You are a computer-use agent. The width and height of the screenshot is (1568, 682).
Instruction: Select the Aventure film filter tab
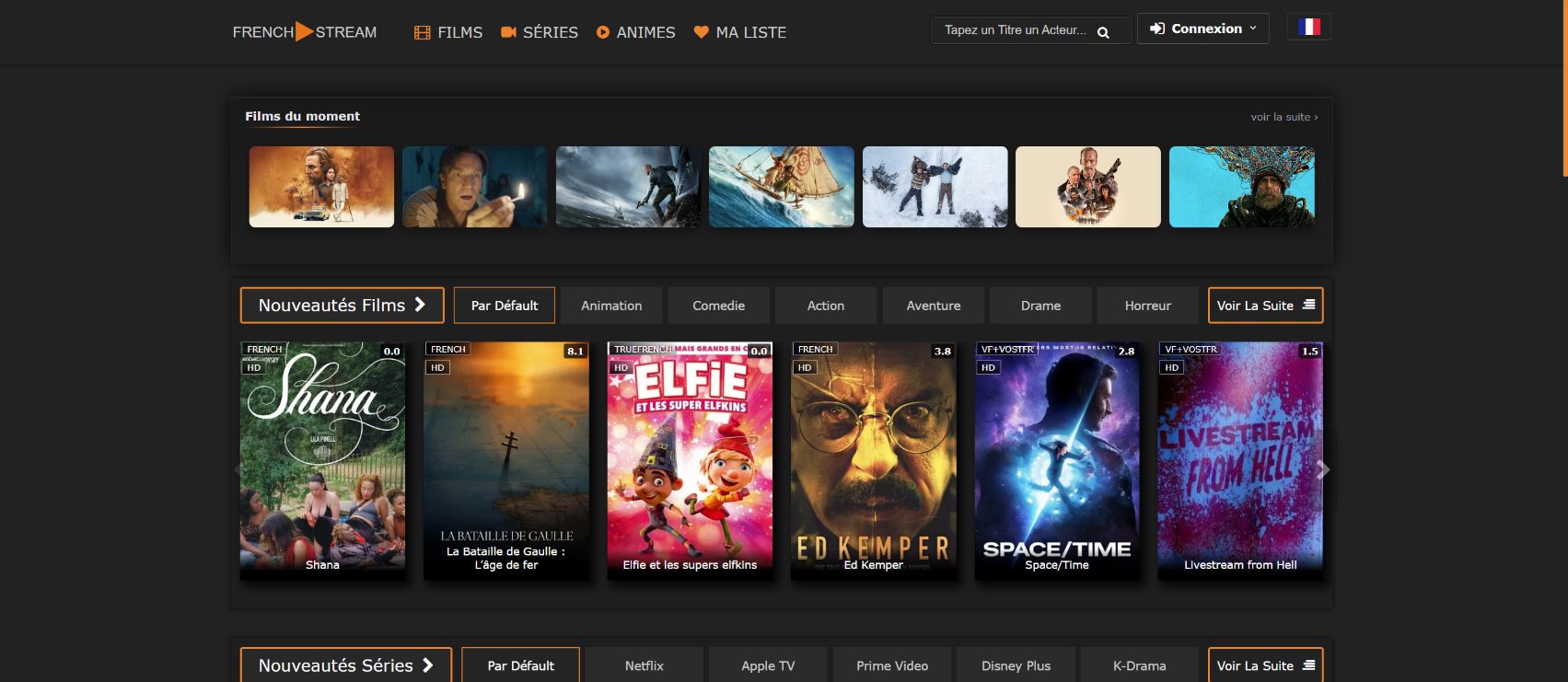click(934, 306)
